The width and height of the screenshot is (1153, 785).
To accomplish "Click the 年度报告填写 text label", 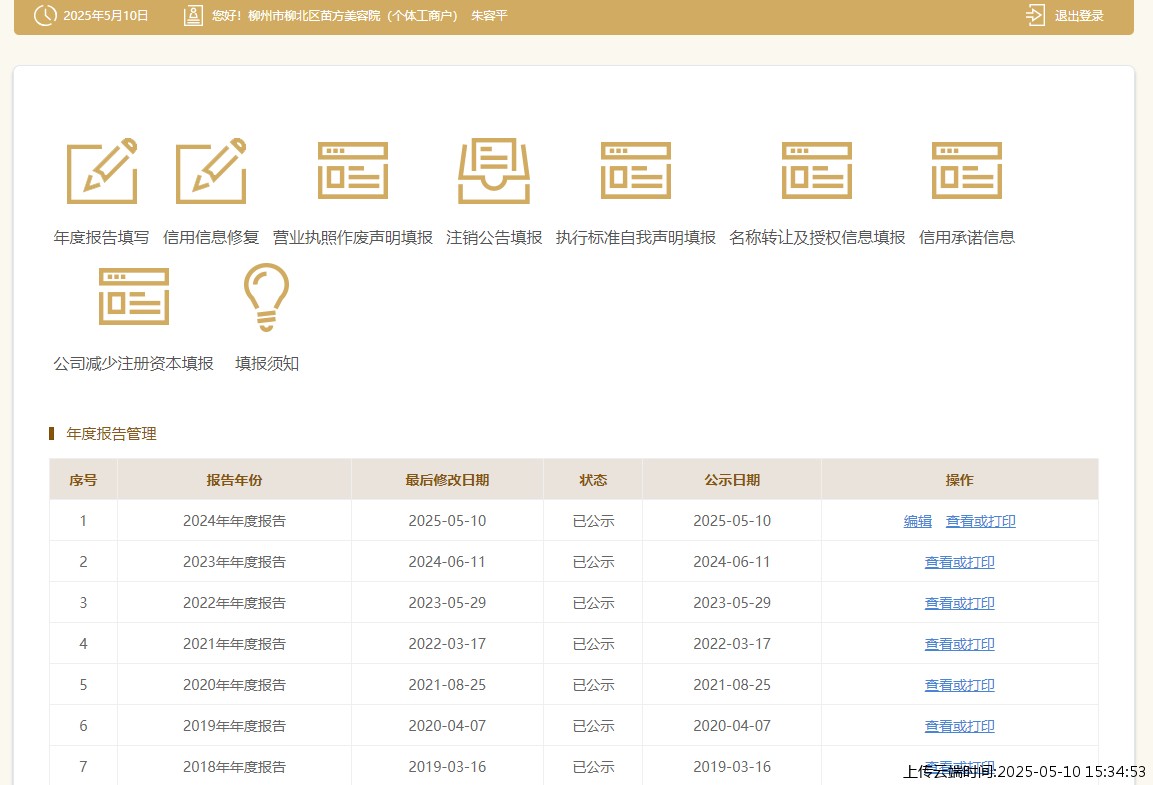I will [101, 237].
